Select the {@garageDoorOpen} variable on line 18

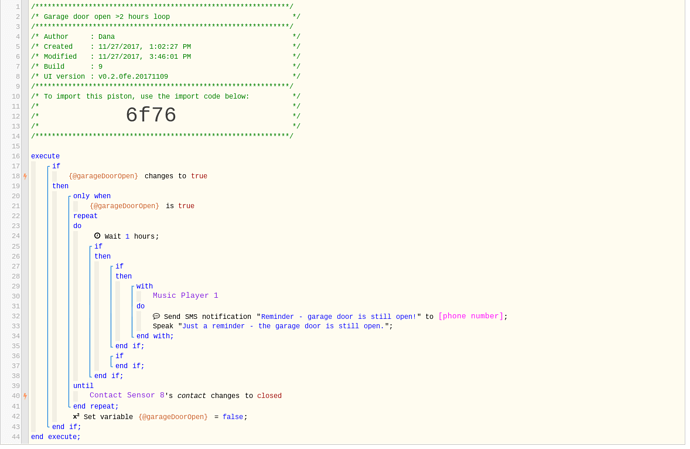103,176
